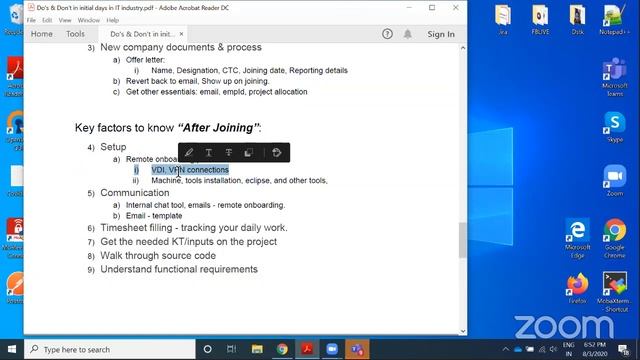Open the View menu
This screenshot has height=360, width=640.
[65, 20]
